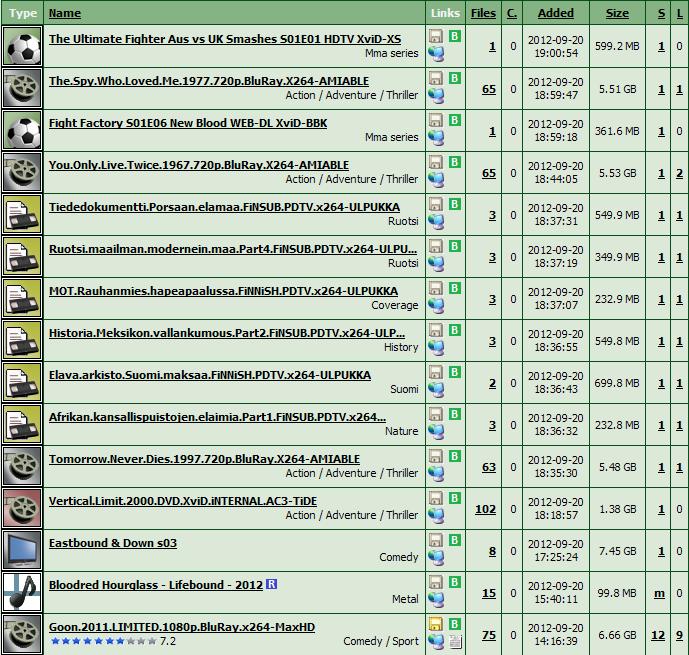
Task: Click file count 63 for Tomorrow.Never.Dies
Action: pyautogui.click(x=489, y=467)
